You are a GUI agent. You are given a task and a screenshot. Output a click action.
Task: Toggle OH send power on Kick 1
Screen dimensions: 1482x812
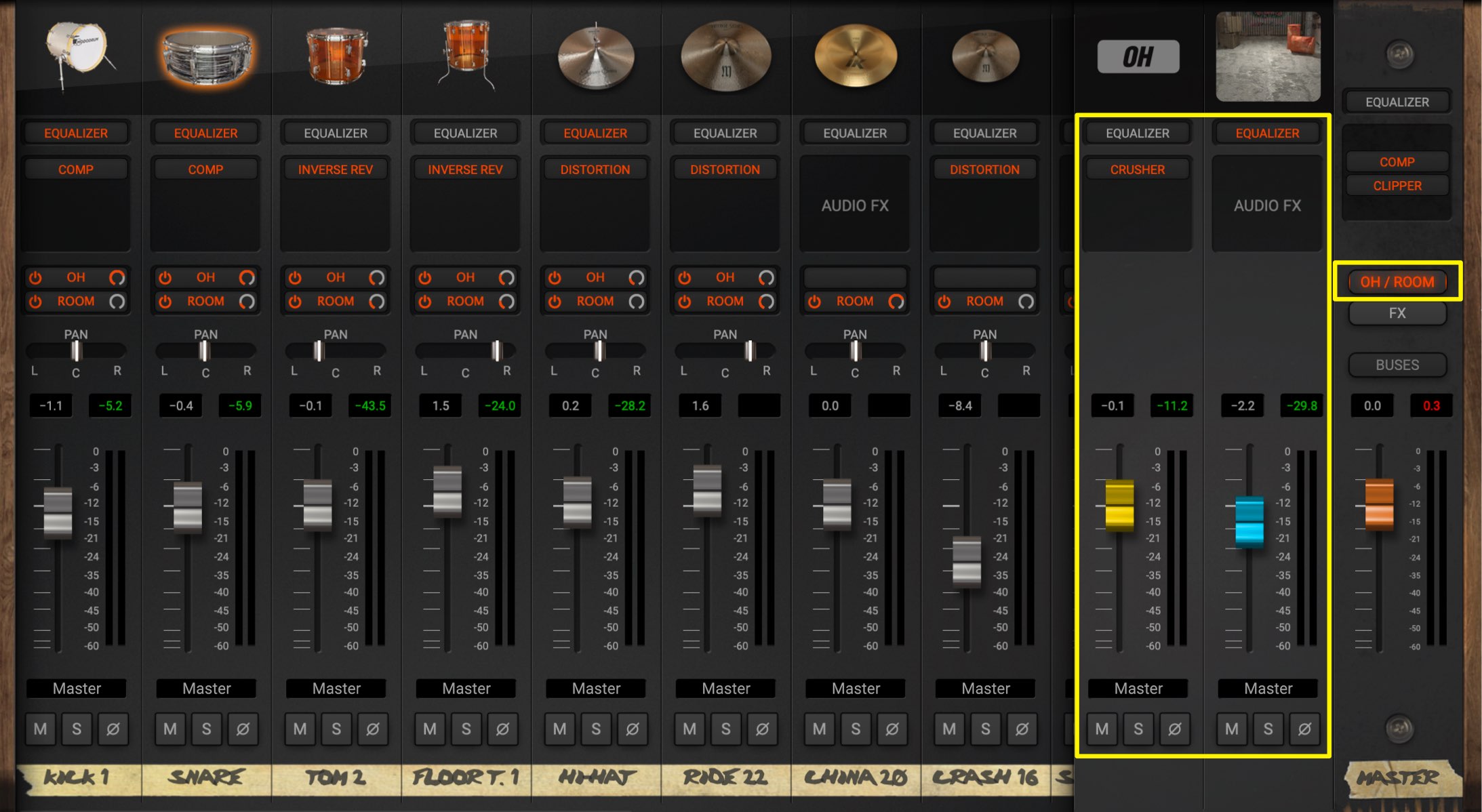[36, 277]
